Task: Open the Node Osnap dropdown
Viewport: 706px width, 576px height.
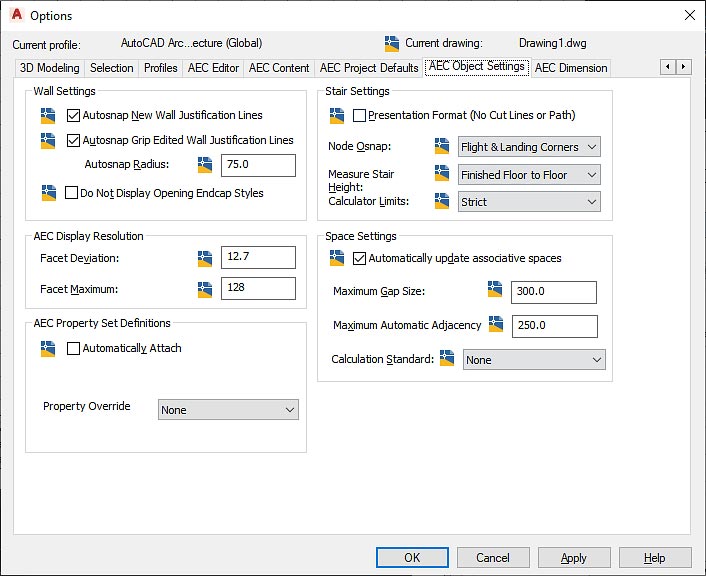Action: (x=529, y=147)
